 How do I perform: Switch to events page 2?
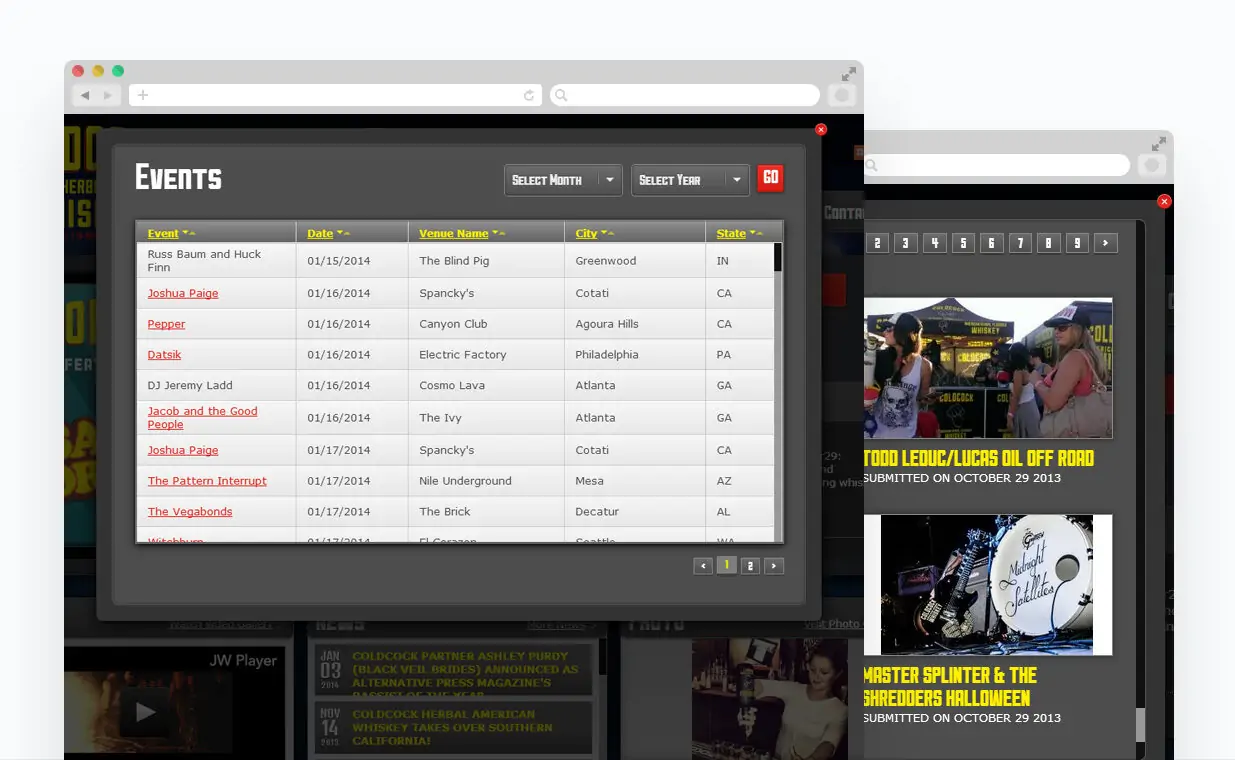click(750, 566)
